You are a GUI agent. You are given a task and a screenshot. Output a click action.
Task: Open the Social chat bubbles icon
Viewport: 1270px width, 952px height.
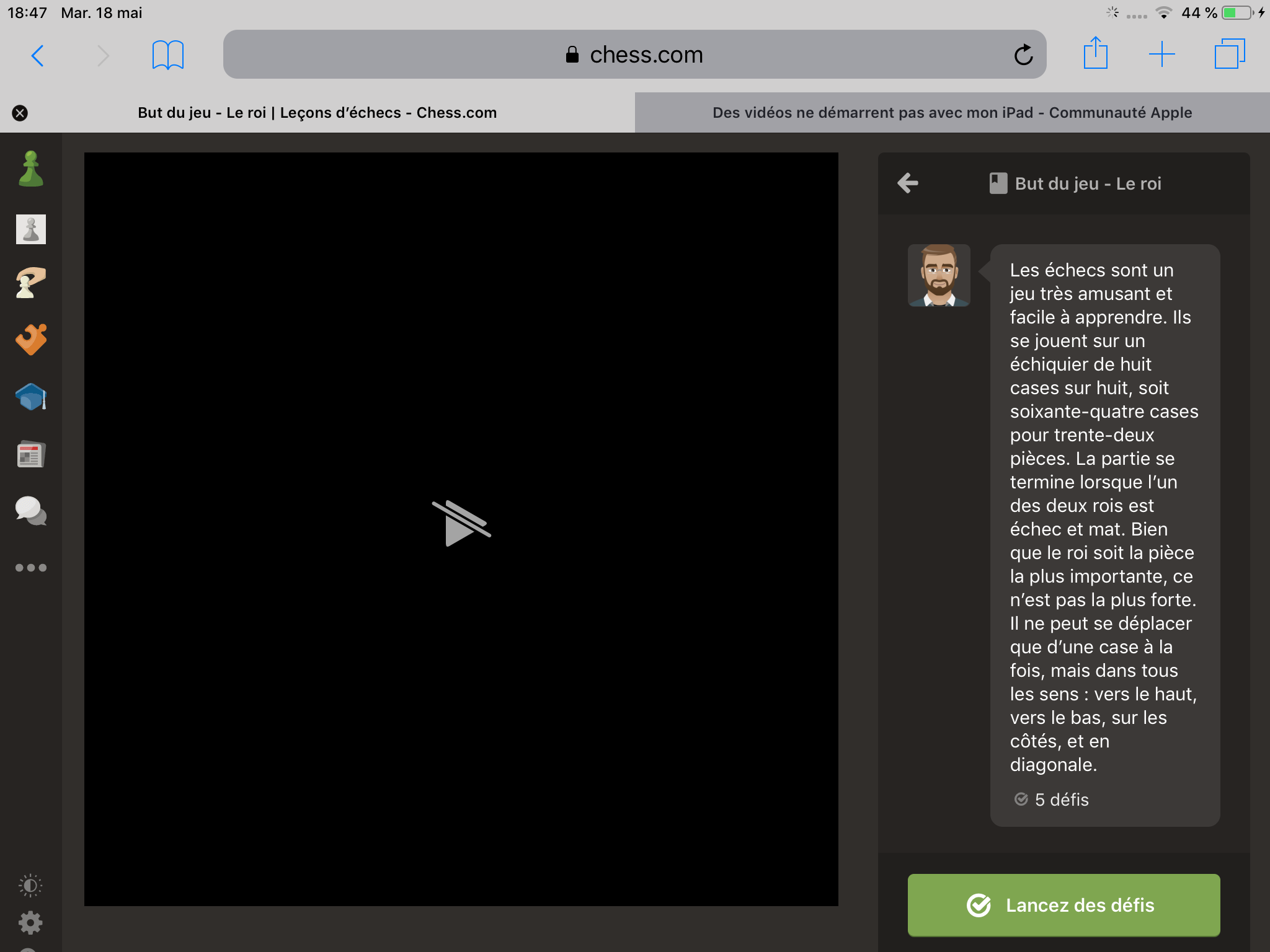(x=30, y=511)
